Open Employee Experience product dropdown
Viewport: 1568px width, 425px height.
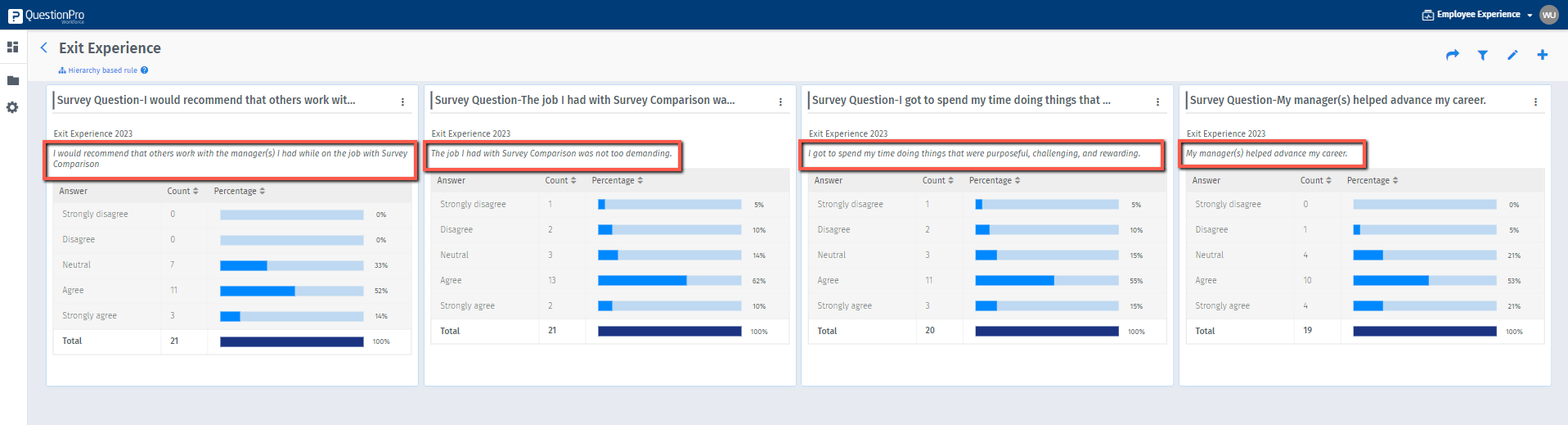(x=1477, y=15)
